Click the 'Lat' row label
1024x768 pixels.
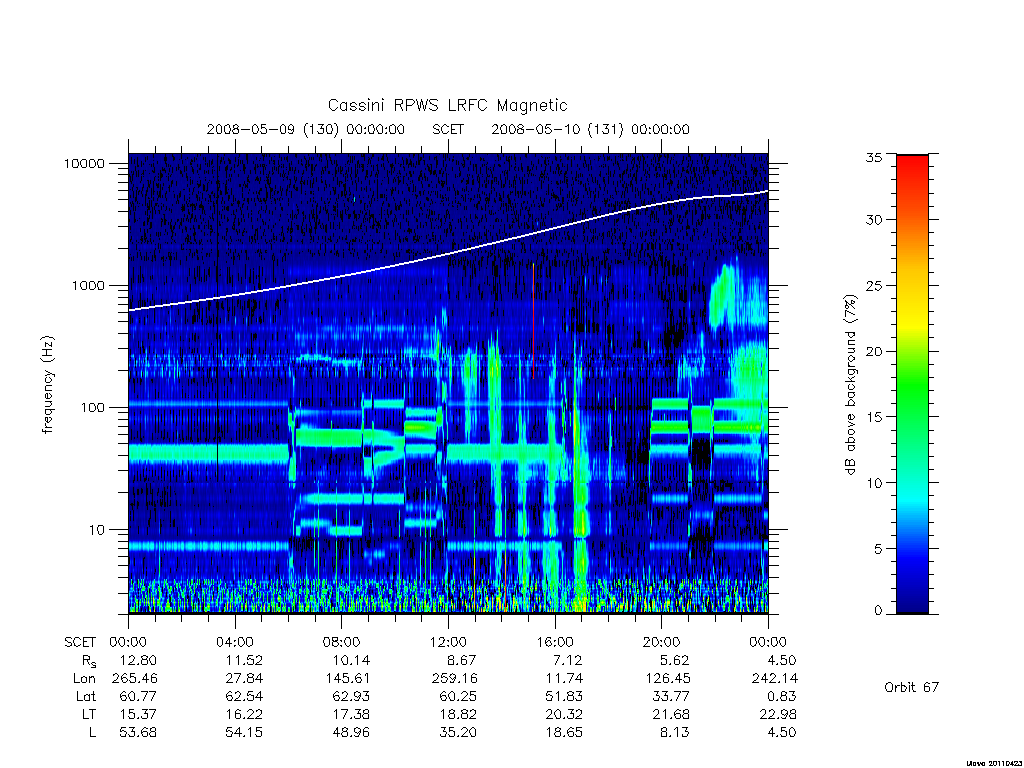tap(85, 697)
